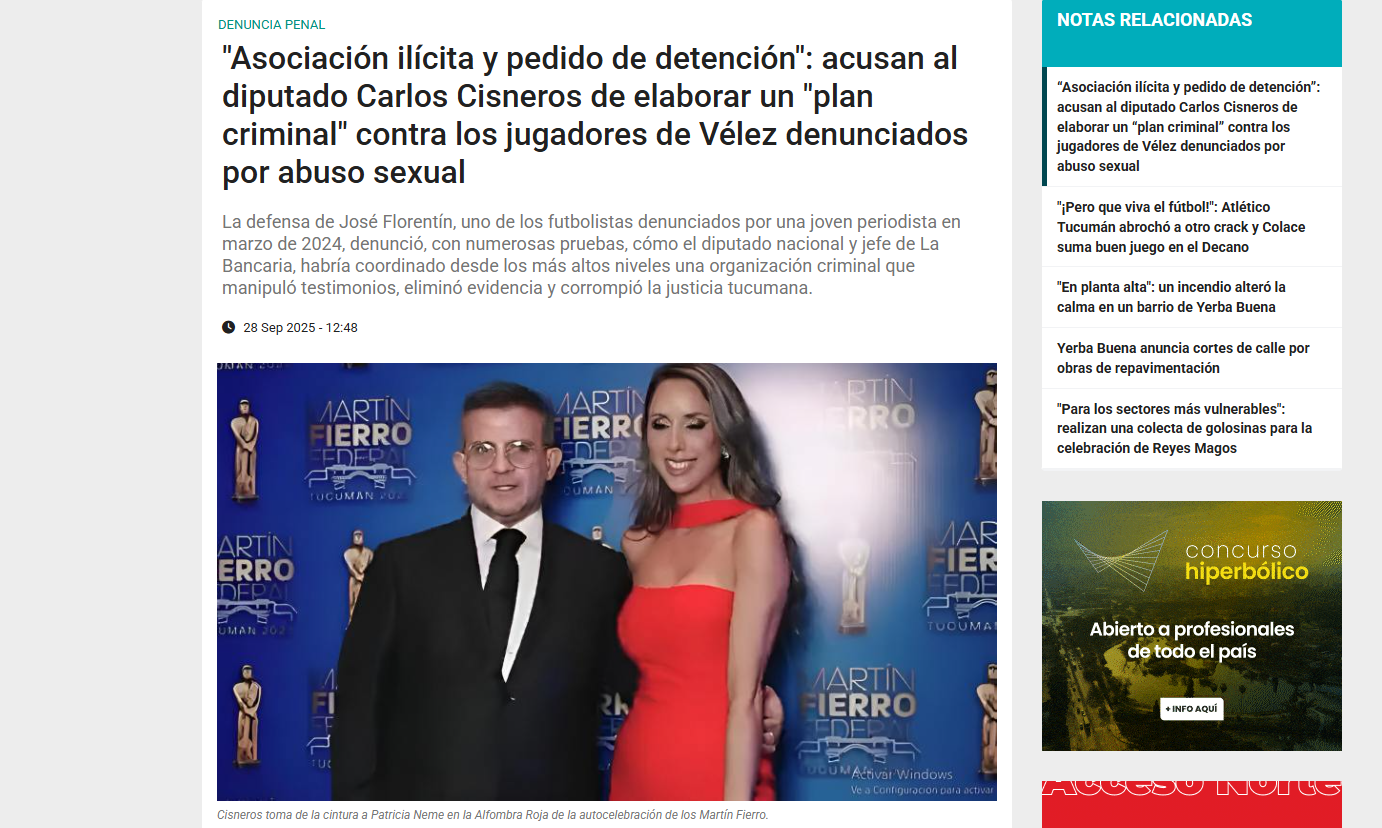This screenshot has height=828, width=1382.
Task: Click the red Acceso Norte banner
Action: [1192, 804]
